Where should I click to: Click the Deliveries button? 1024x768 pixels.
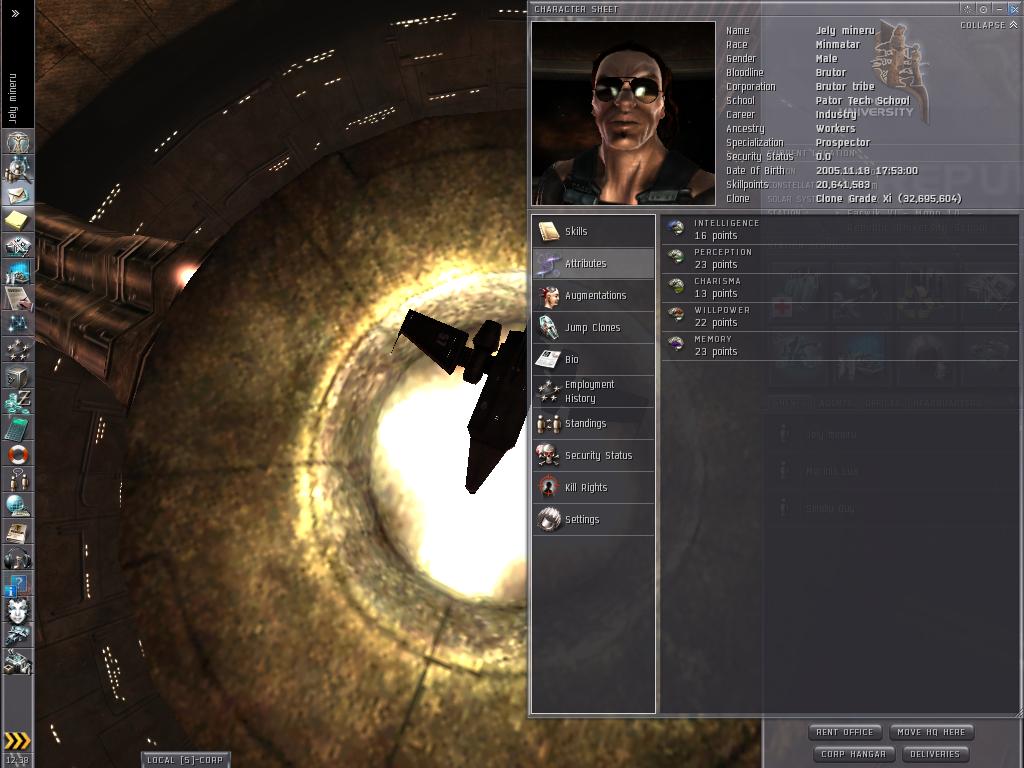(x=935, y=754)
